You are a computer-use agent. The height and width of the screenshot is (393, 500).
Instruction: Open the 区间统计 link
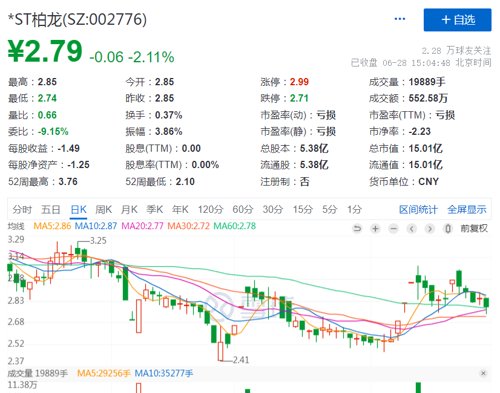tap(418, 210)
